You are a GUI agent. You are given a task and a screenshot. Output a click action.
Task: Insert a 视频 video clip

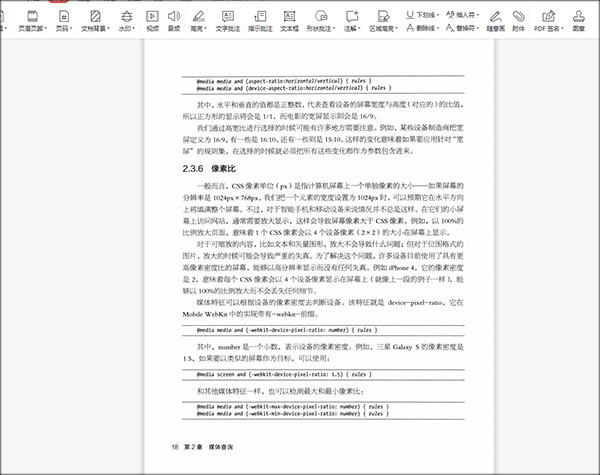pos(152,20)
